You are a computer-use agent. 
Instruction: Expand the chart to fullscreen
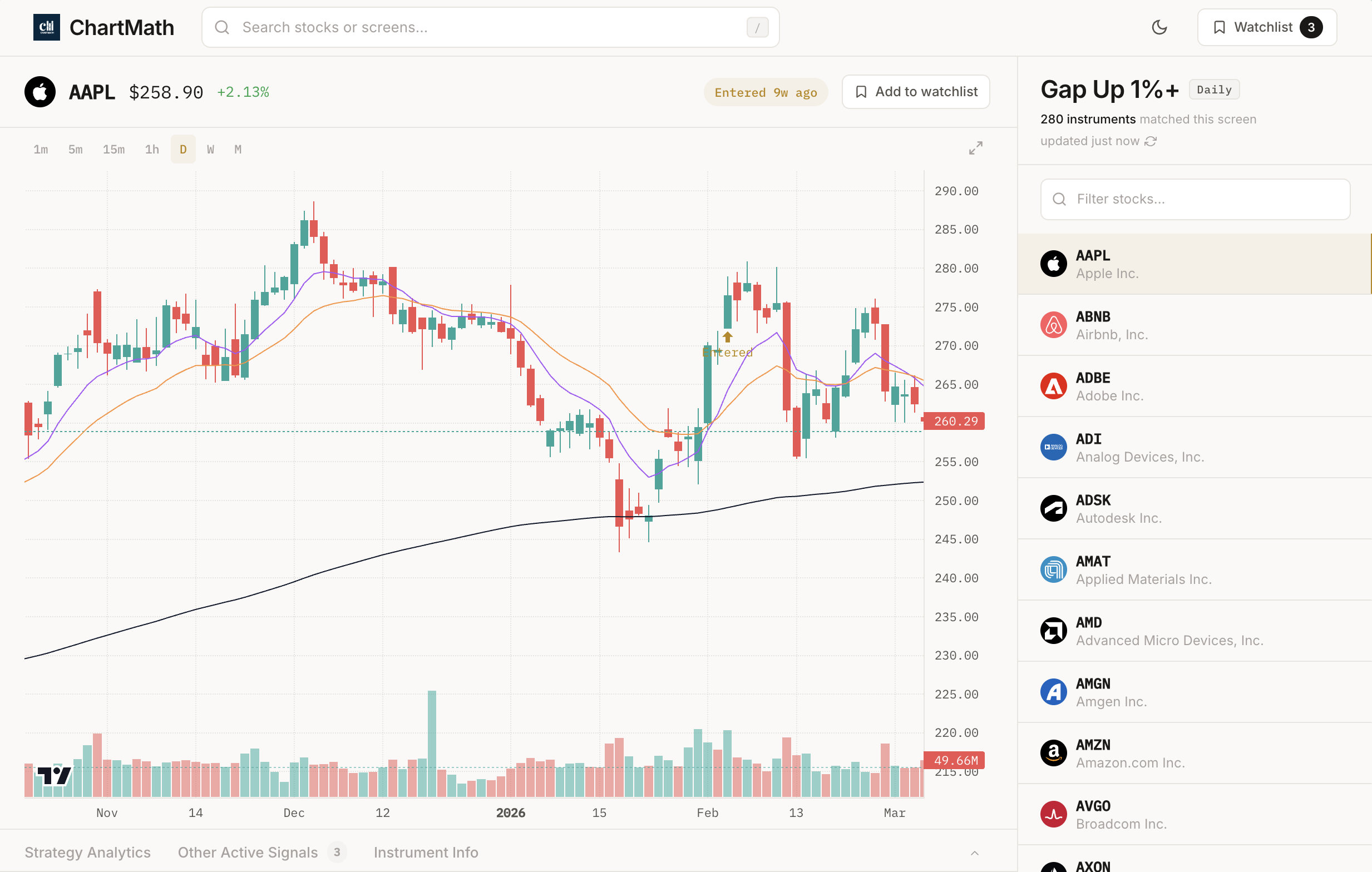point(975,148)
